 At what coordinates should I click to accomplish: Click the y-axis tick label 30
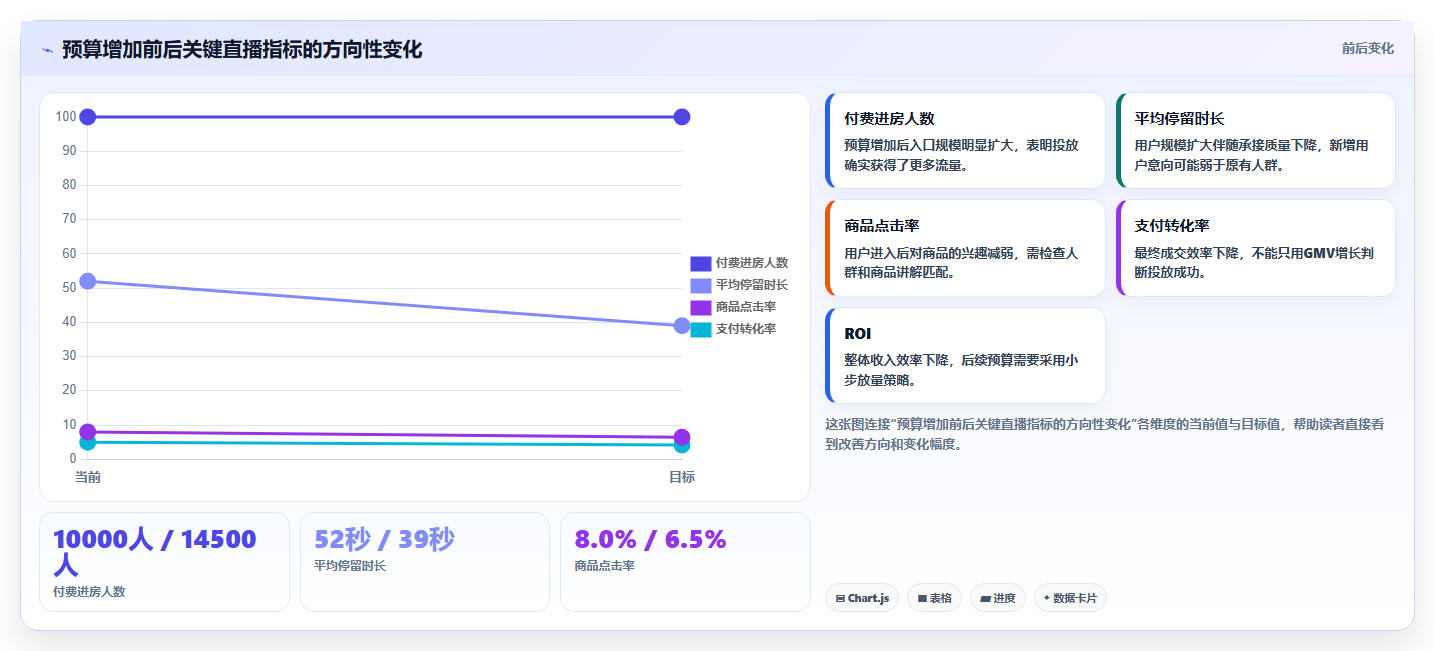click(x=69, y=356)
